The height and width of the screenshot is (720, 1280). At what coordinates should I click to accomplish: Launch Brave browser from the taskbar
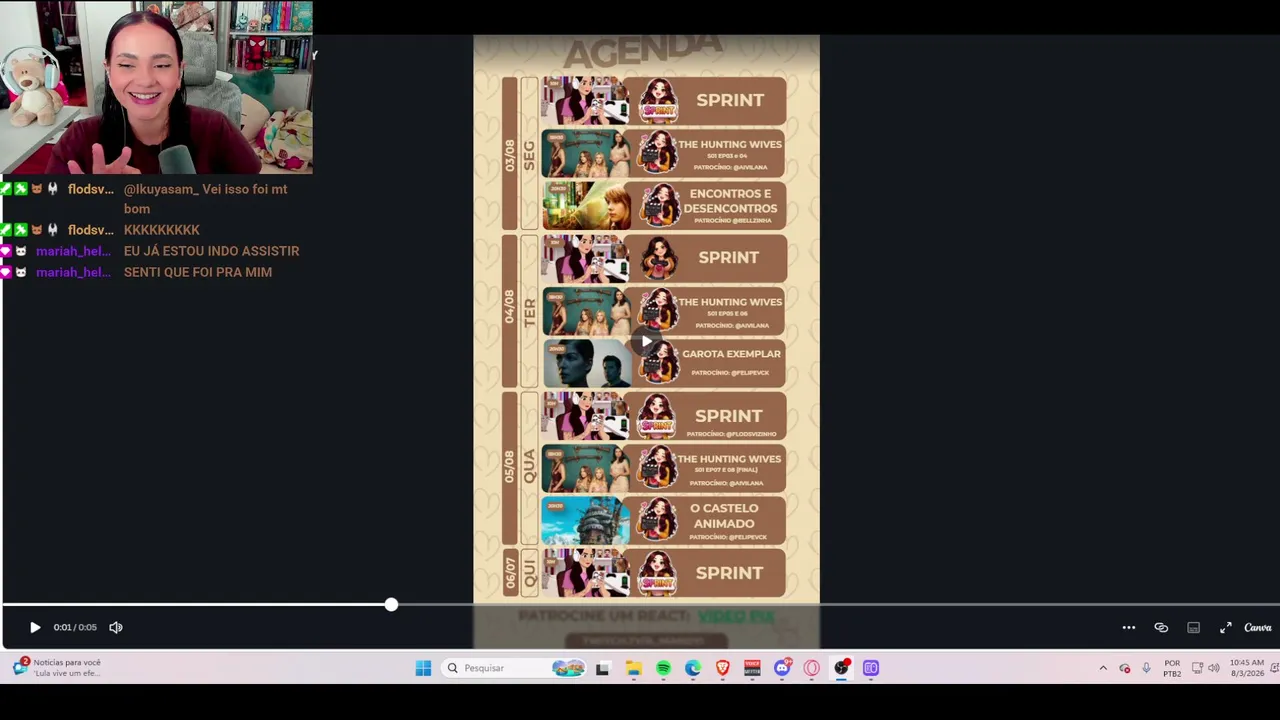723,668
